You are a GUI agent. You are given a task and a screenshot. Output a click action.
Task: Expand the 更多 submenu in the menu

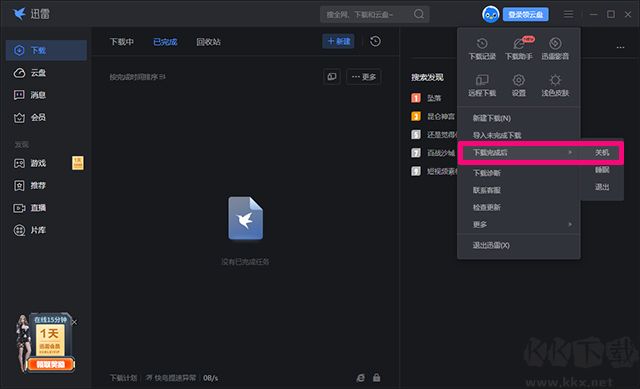tap(519, 225)
